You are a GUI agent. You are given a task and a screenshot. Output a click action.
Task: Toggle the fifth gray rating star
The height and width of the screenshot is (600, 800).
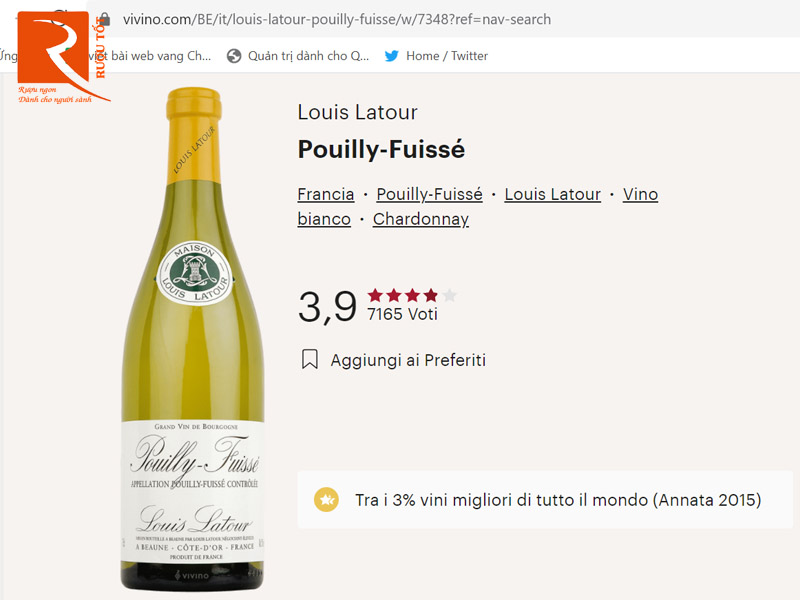tap(450, 295)
